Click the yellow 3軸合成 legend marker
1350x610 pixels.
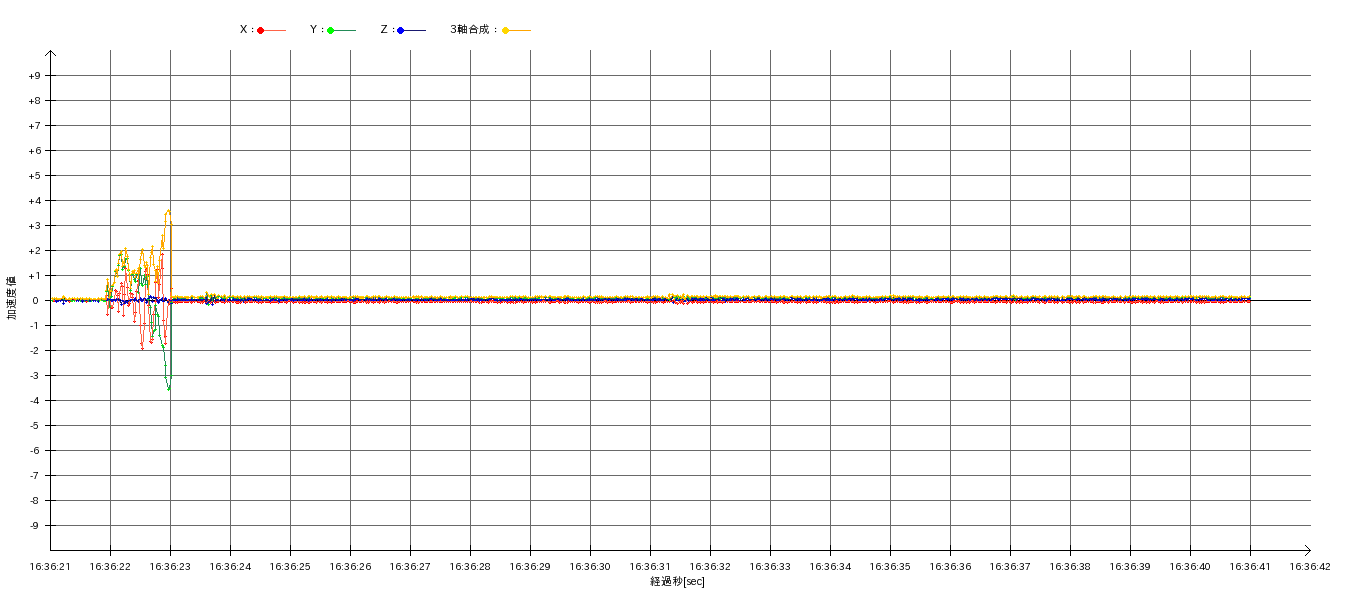pos(506,30)
